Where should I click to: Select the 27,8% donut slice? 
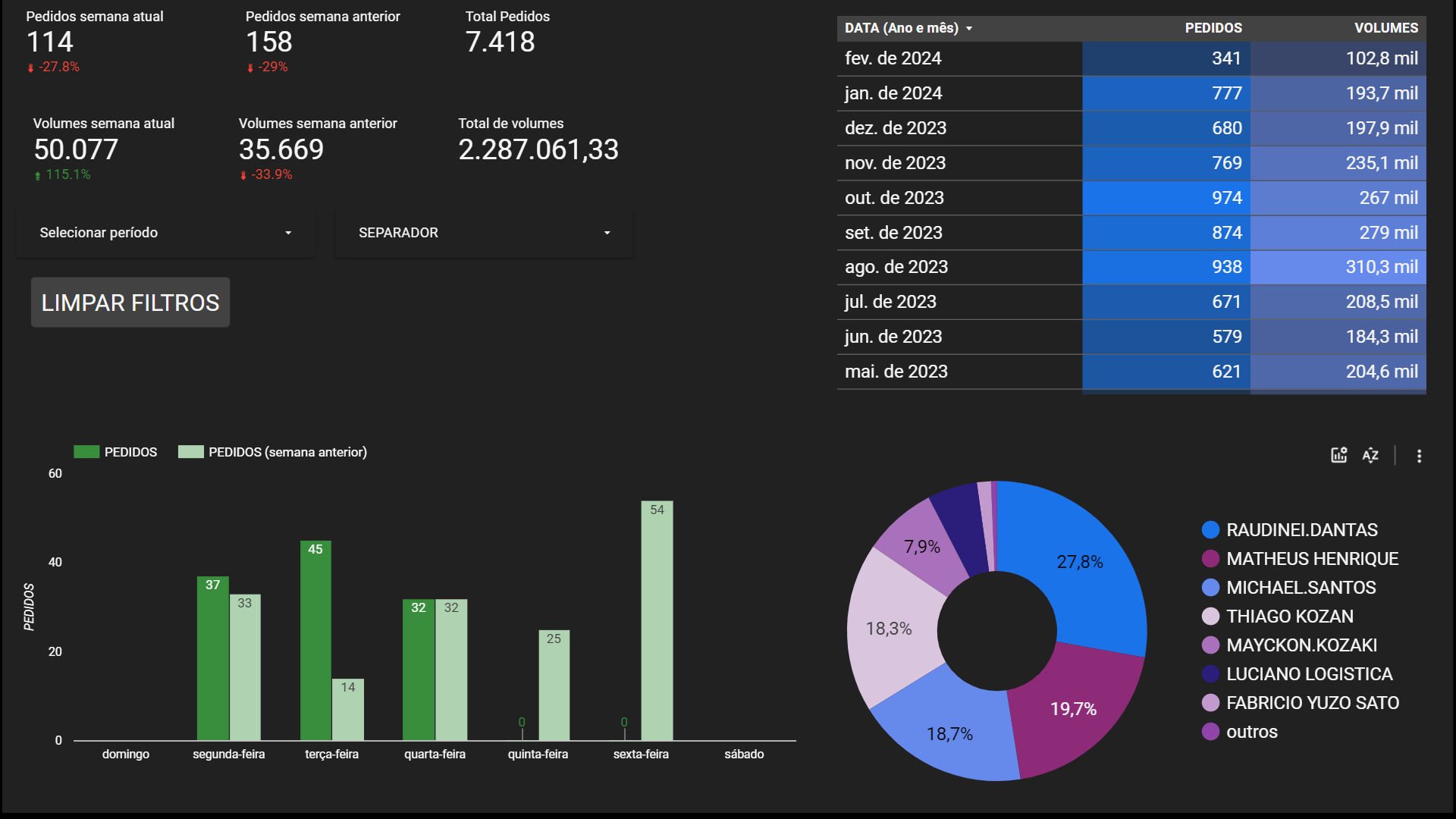1081,562
